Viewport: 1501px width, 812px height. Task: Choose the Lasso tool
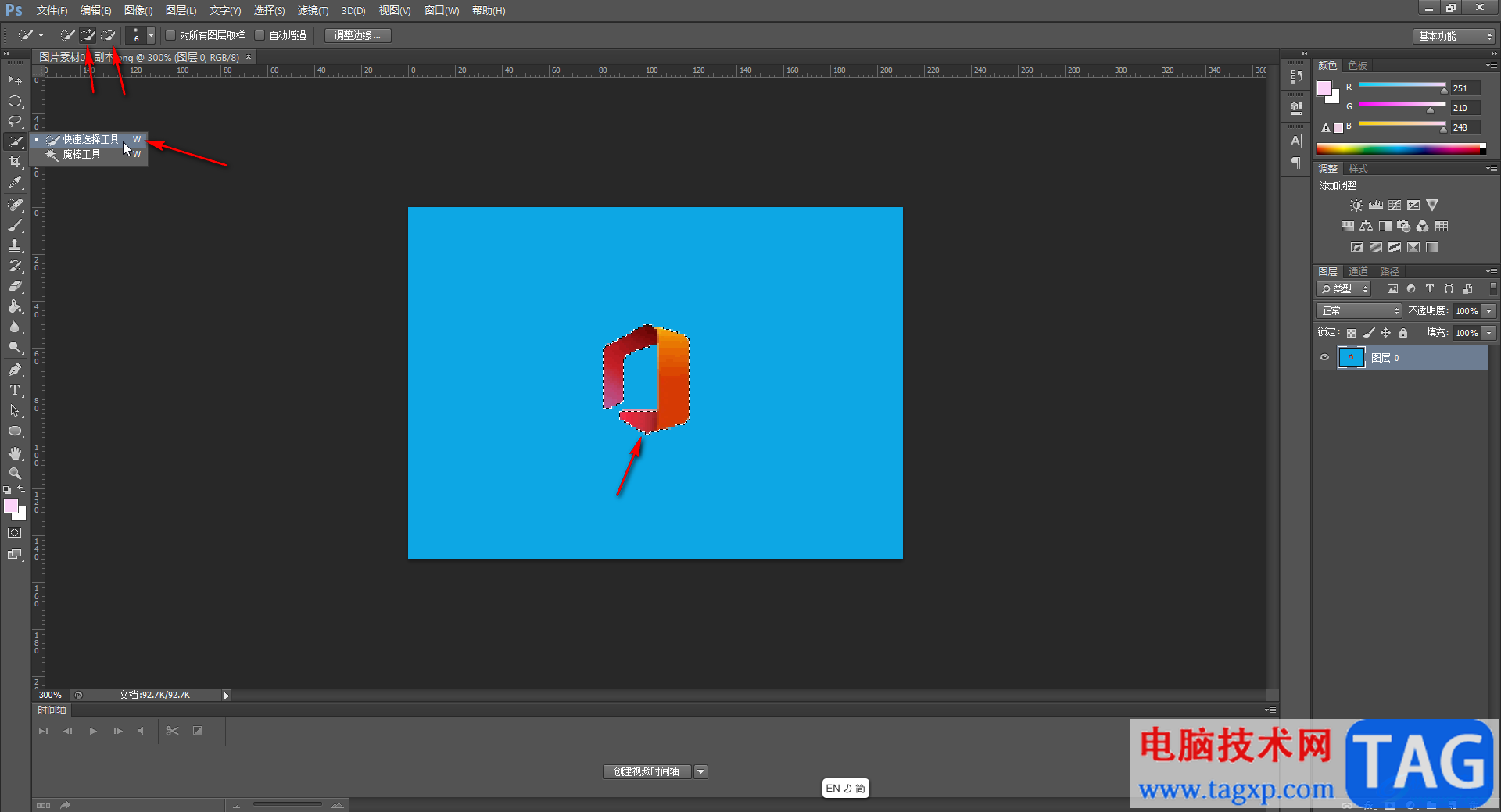coord(15,121)
